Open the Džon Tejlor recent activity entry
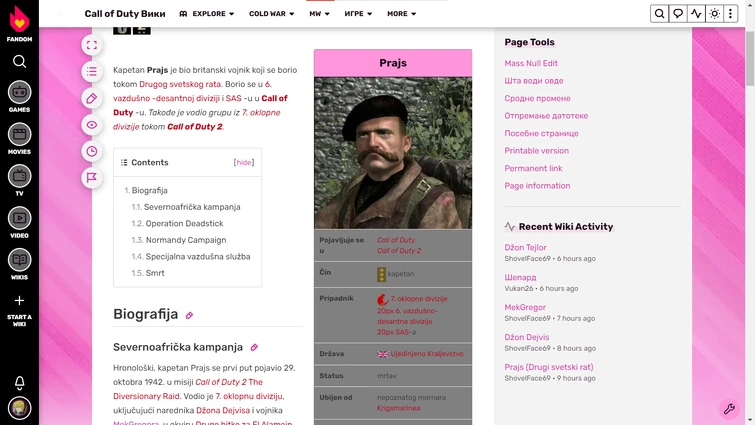The height and width of the screenshot is (425, 755). point(525,247)
